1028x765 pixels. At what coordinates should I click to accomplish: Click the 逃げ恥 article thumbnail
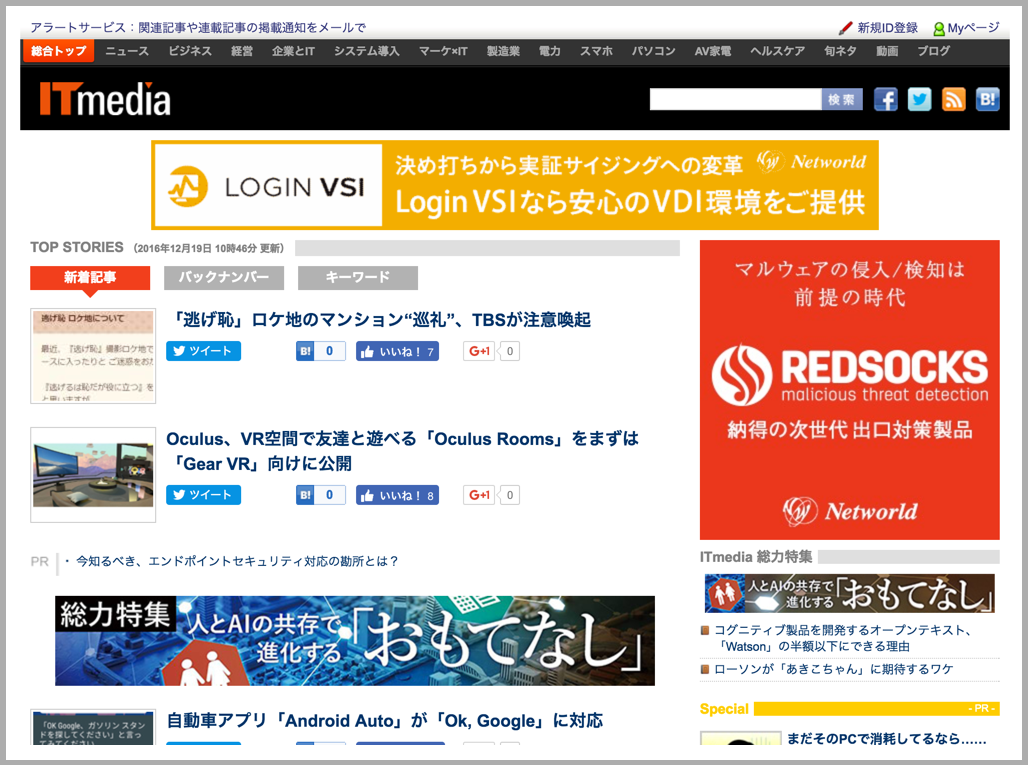93,356
